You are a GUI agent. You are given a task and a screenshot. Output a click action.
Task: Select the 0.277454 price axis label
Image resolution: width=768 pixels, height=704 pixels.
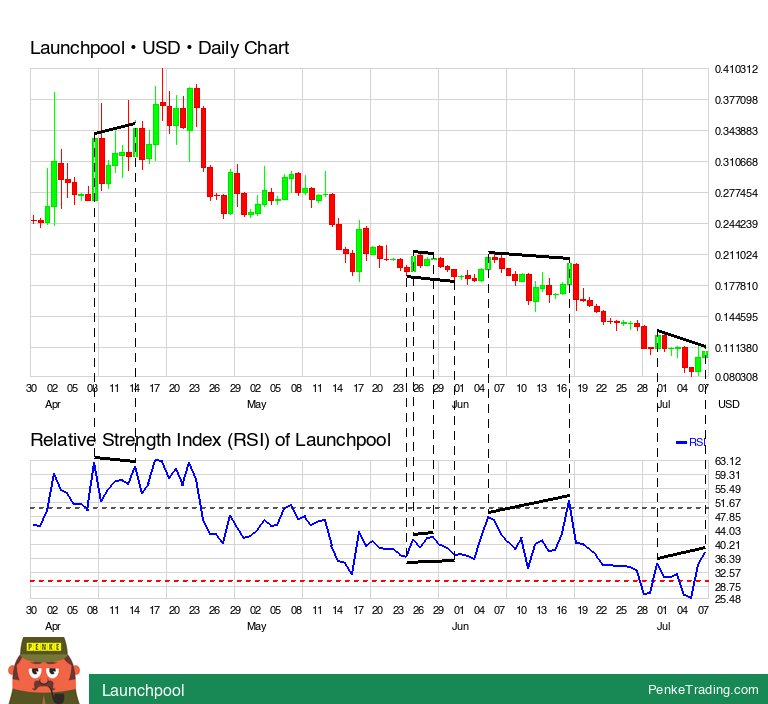coord(736,193)
